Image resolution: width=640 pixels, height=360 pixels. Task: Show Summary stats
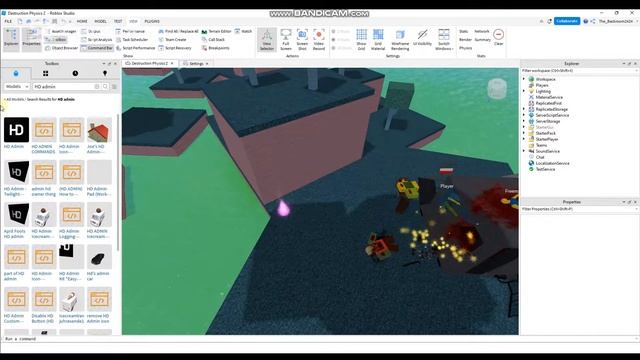[482, 40]
